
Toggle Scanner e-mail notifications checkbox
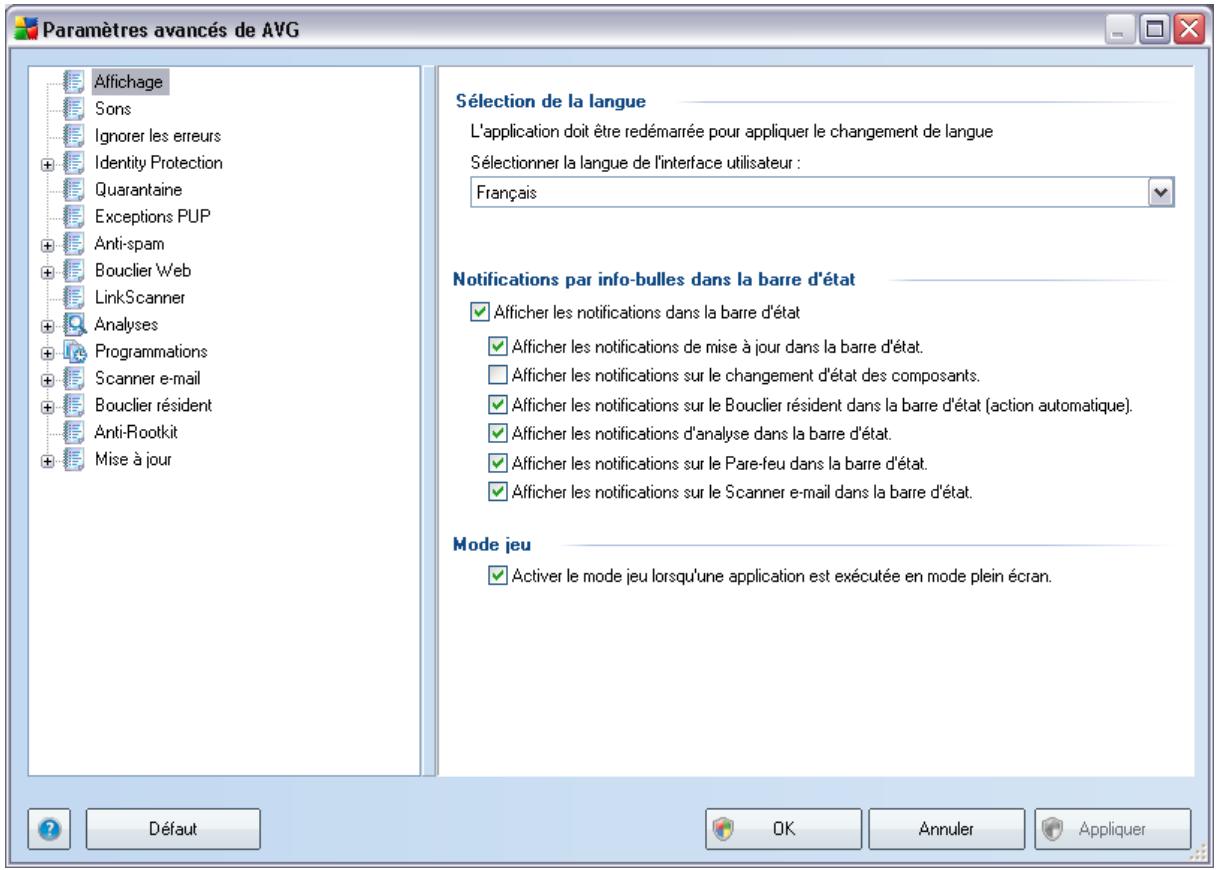click(498, 491)
